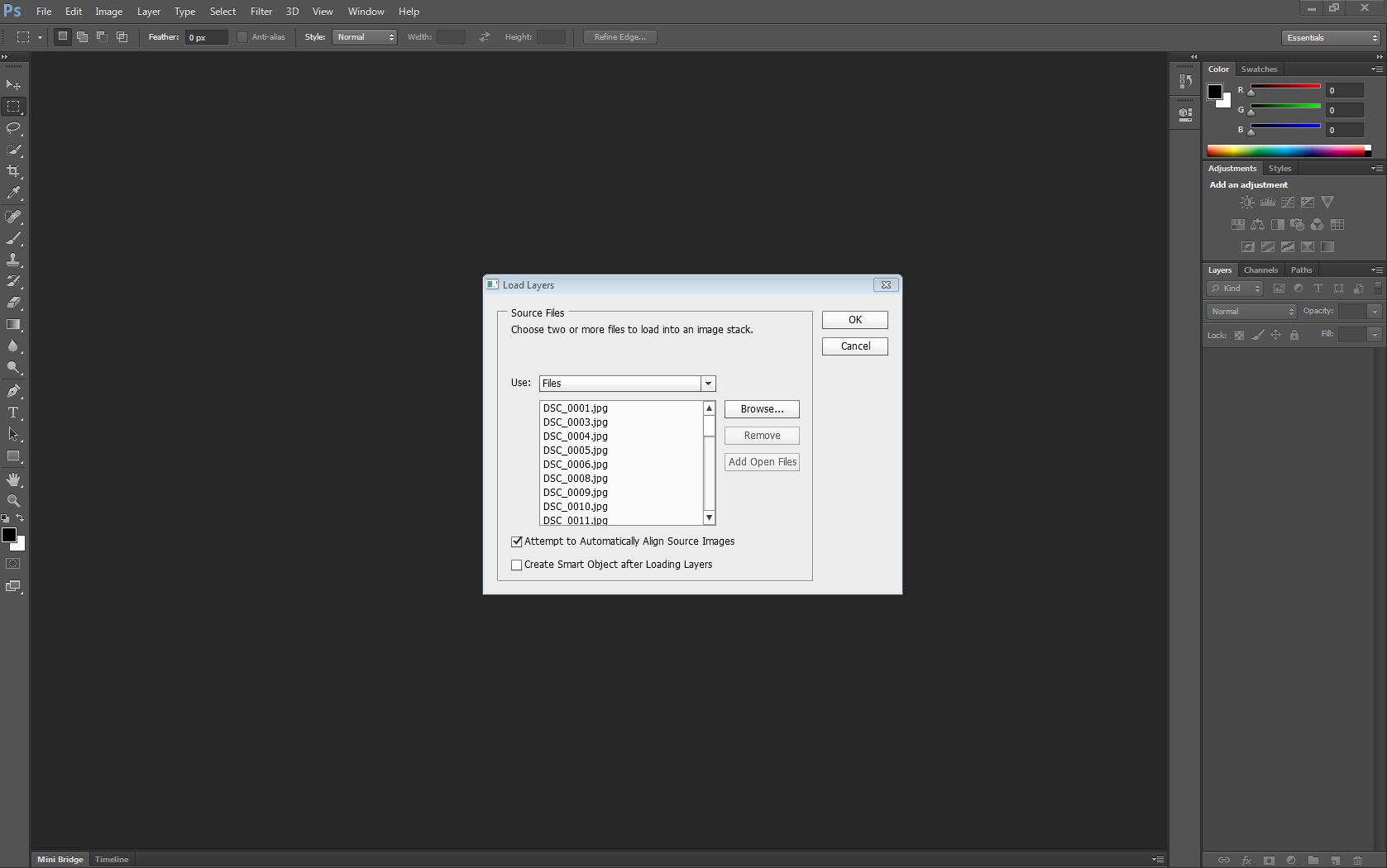Open the Essentials workspace dropdown
The image size is (1387, 868).
1331,38
